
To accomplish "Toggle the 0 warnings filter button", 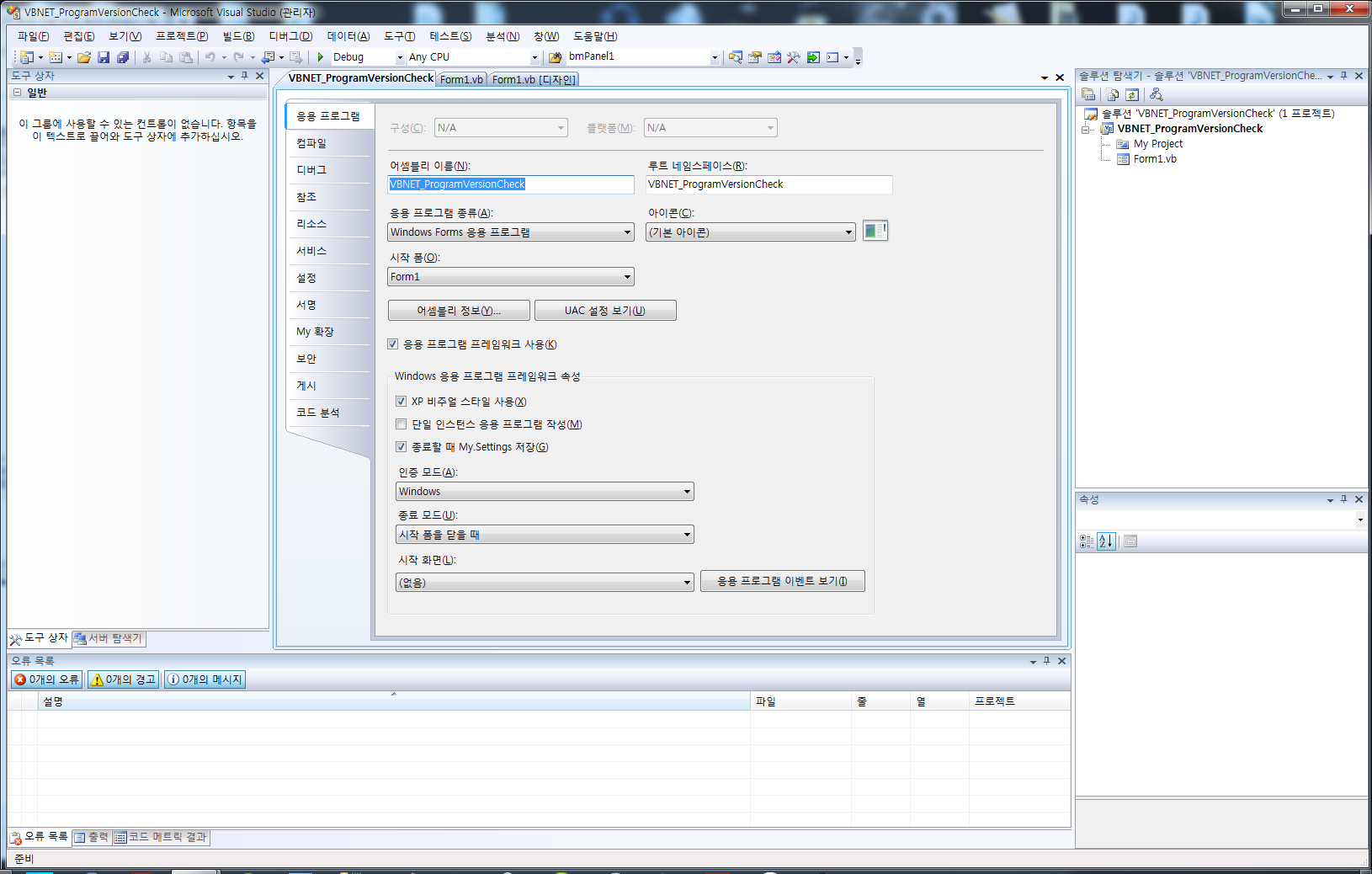I will [x=124, y=679].
